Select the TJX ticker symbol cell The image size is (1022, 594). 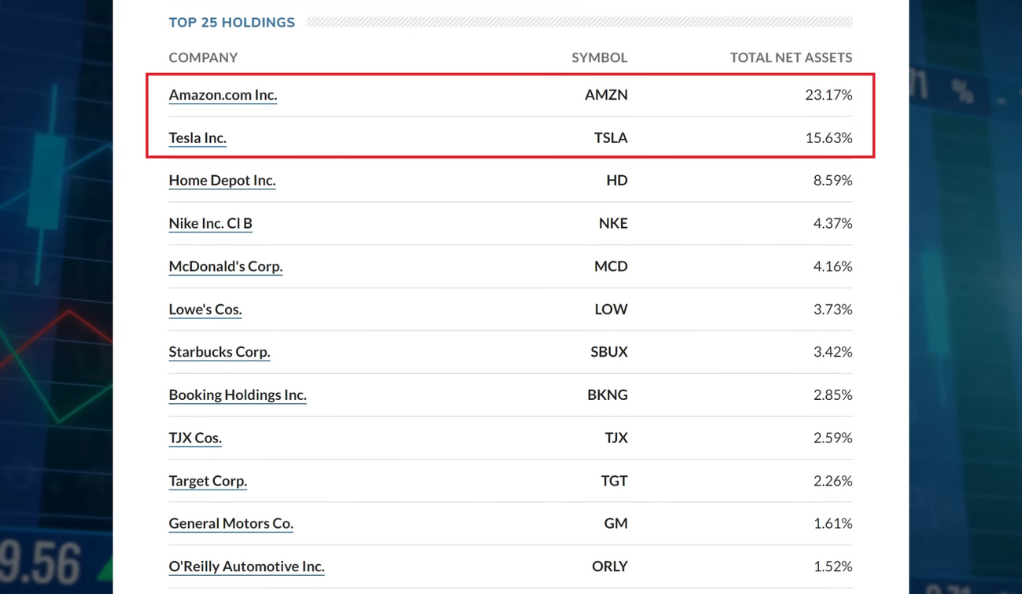(616, 438)
